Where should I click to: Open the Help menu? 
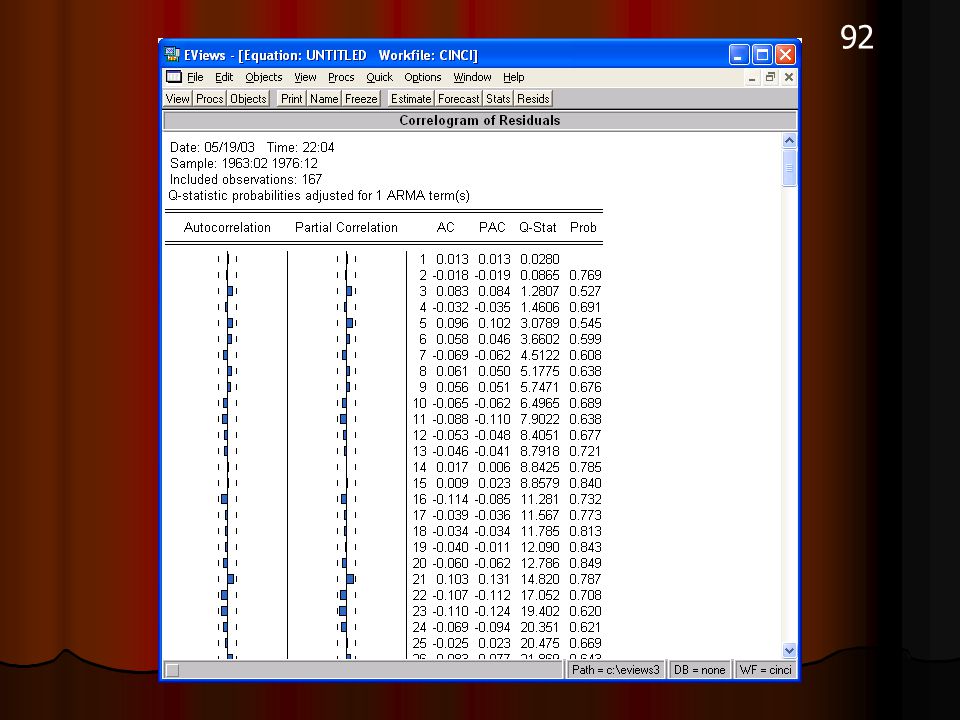tap(514, 77)
